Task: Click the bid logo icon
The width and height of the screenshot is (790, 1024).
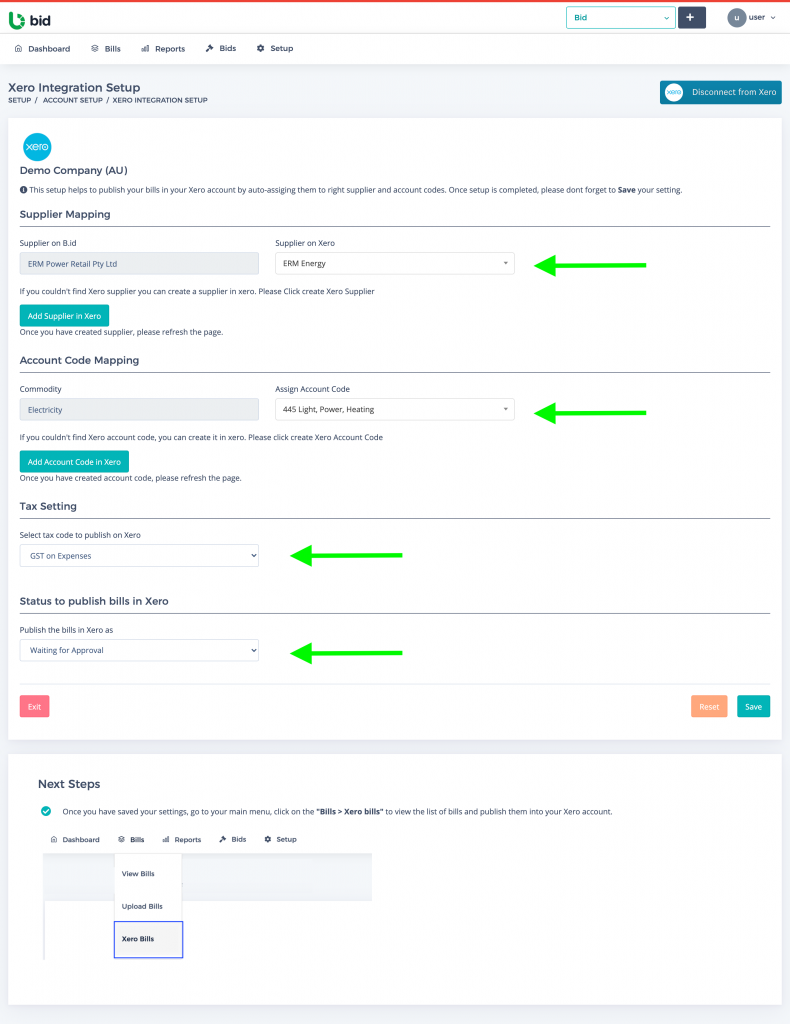Action: (x=17, y=20)
